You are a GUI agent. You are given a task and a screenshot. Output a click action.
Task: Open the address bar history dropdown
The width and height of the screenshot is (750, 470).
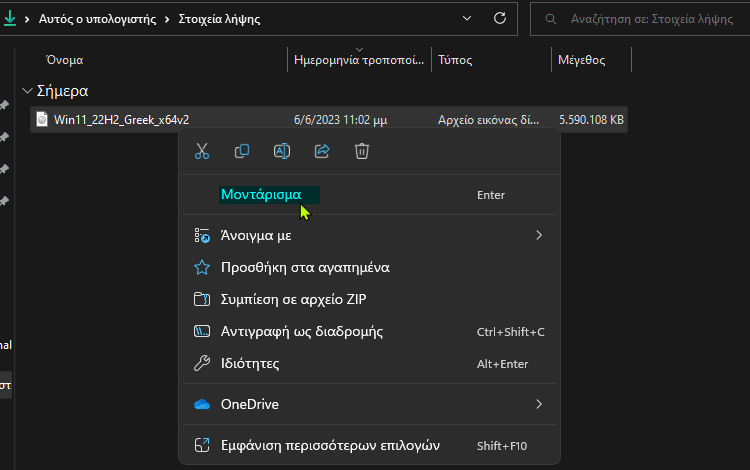coord(467,19)
